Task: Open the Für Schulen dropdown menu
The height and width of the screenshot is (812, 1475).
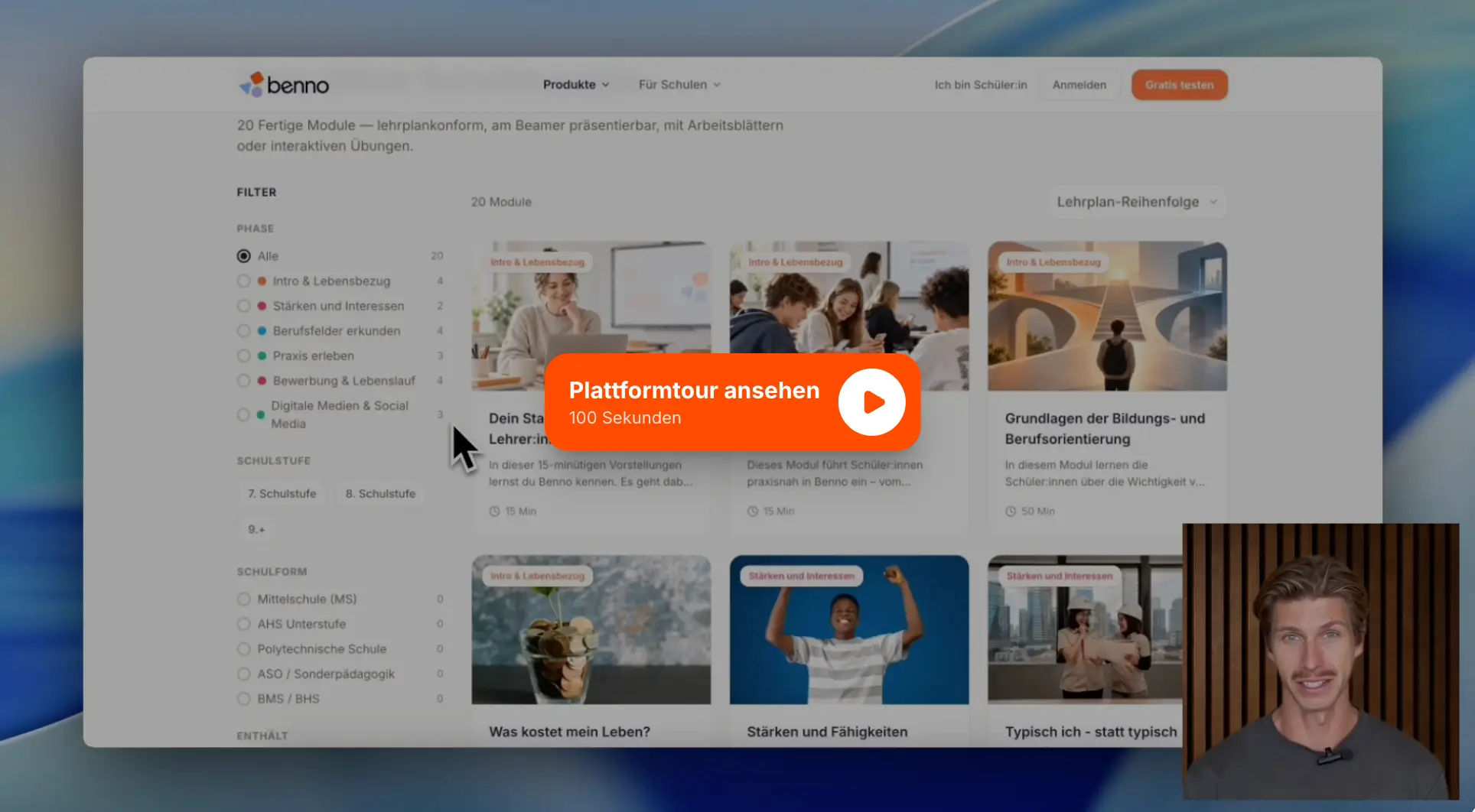Action: point(679,85)
